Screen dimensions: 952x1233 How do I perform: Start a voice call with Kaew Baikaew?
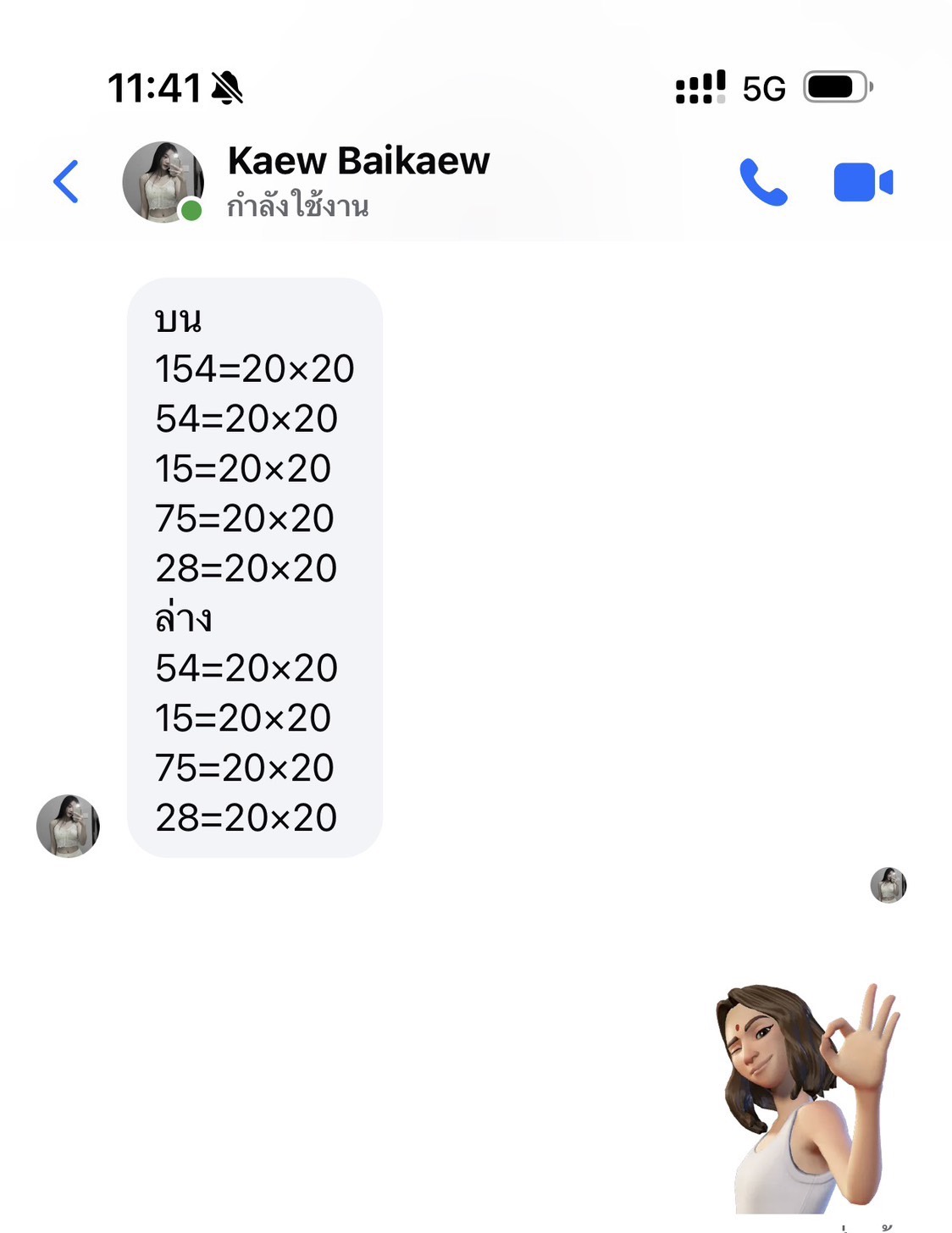763,182
